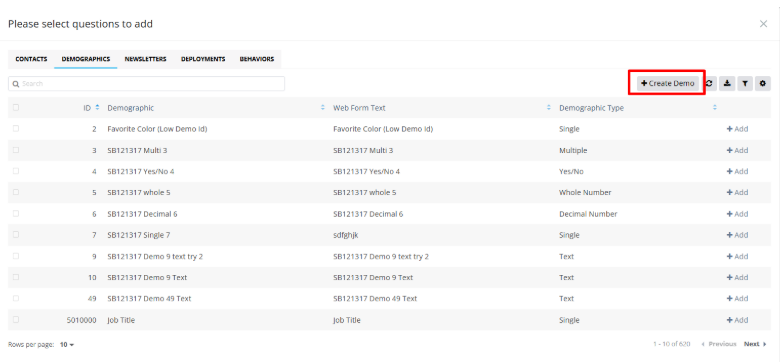Sort using the Demographic Type arrows
The width and height of the screenshot is (780, 362).
point(715,107)
